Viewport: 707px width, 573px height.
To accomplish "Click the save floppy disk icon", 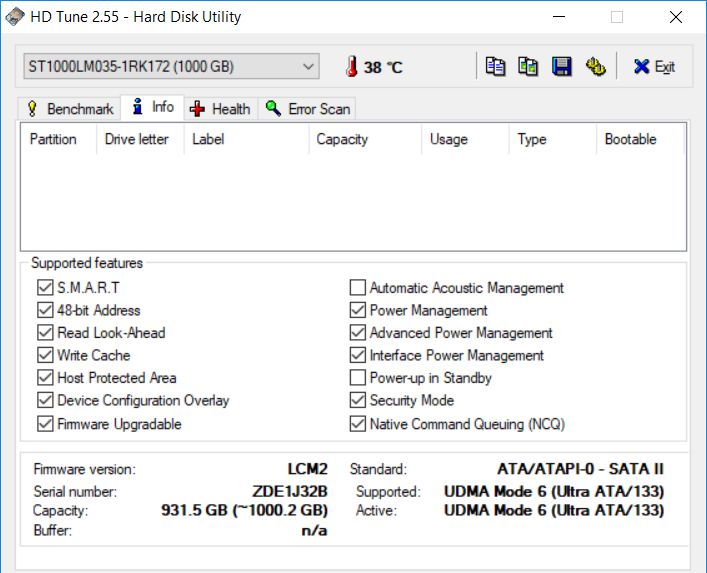I will [562, 67].
